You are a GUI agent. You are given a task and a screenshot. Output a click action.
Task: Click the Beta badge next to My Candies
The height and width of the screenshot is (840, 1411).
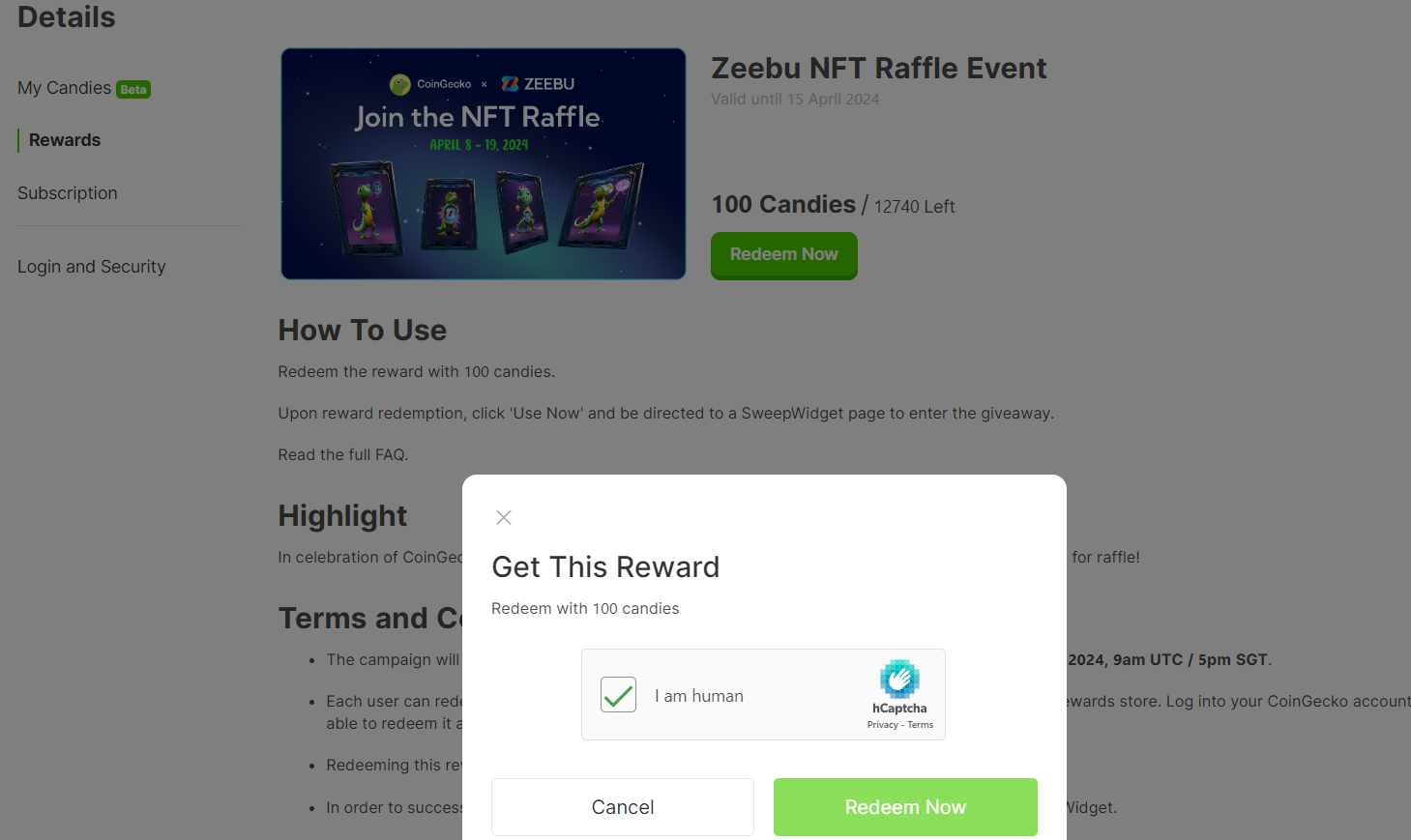133,90
